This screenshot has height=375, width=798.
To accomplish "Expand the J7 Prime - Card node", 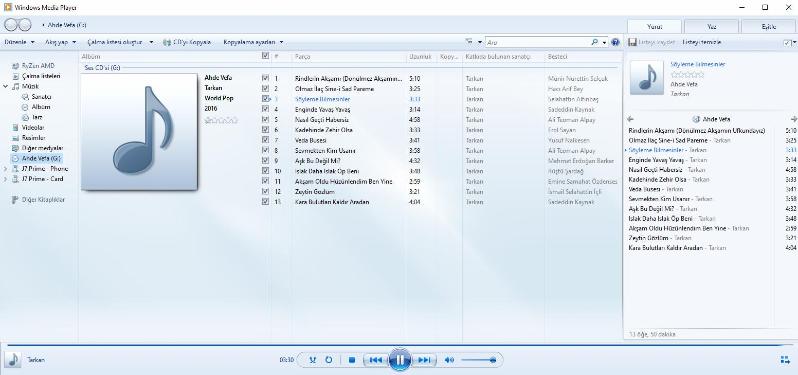I will 6,179.
